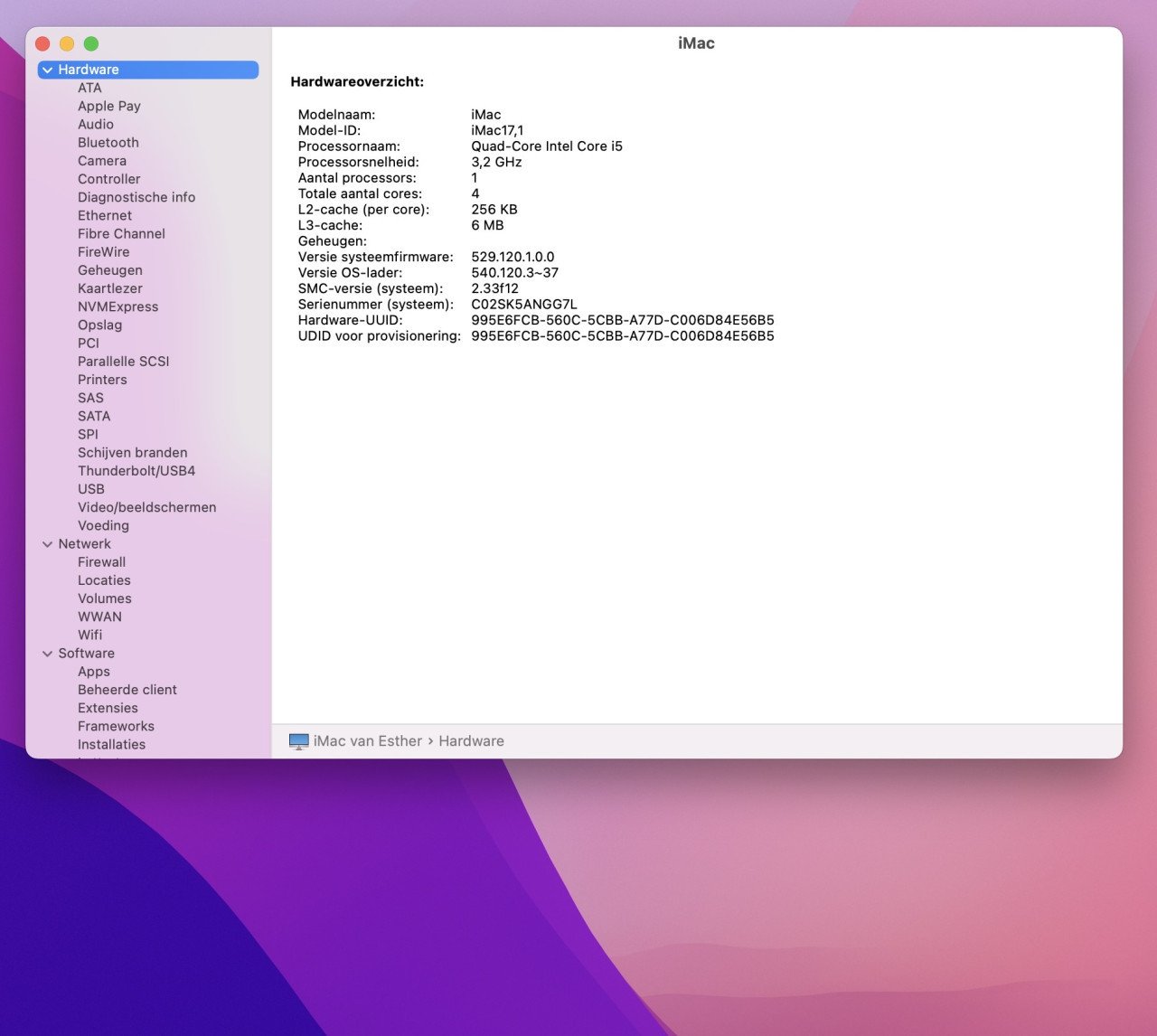Viewport: 1157px width, 1036px height.
Task: Click the green full-screen window button
Action: click(x=91, y=43)
